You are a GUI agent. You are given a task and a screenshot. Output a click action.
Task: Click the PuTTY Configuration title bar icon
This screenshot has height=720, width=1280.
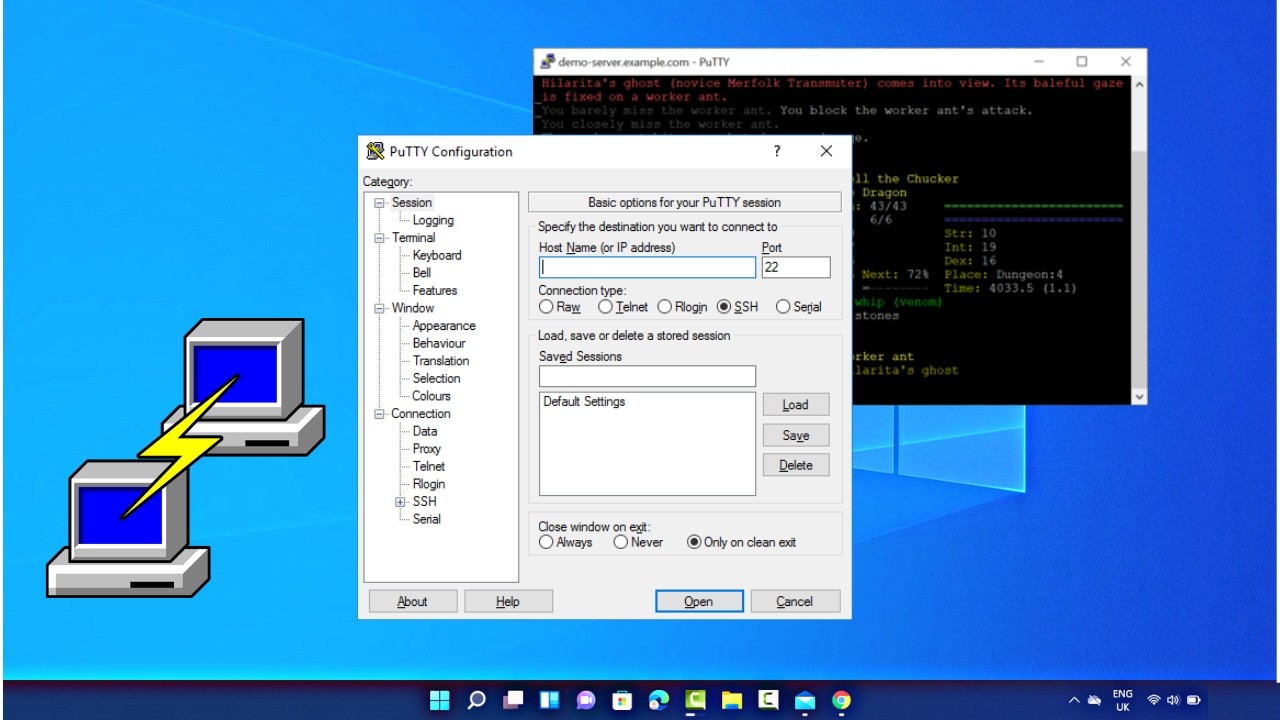[375, 151]
